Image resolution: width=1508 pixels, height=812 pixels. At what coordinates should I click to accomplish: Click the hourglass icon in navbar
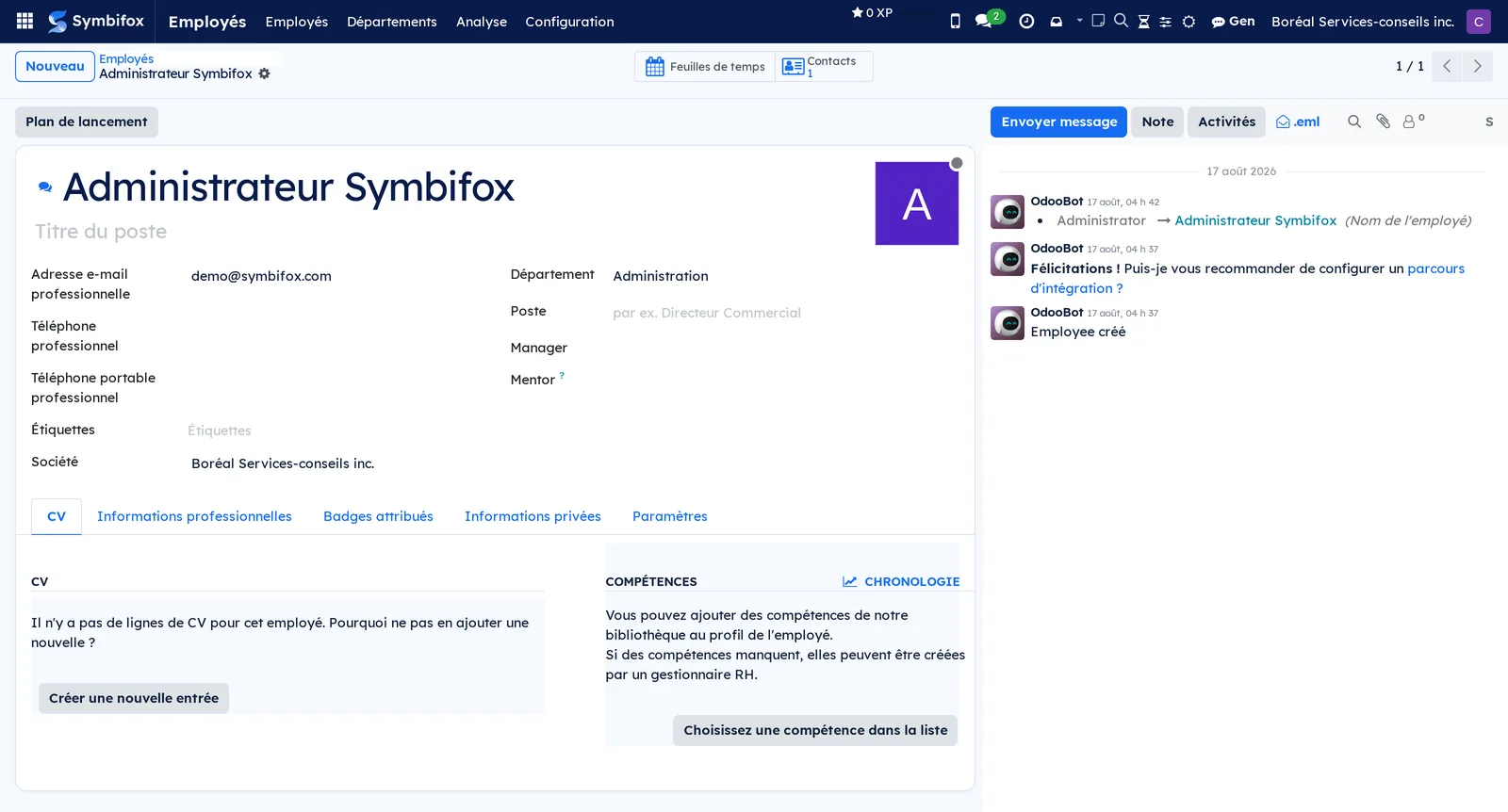coord(1143,21)
